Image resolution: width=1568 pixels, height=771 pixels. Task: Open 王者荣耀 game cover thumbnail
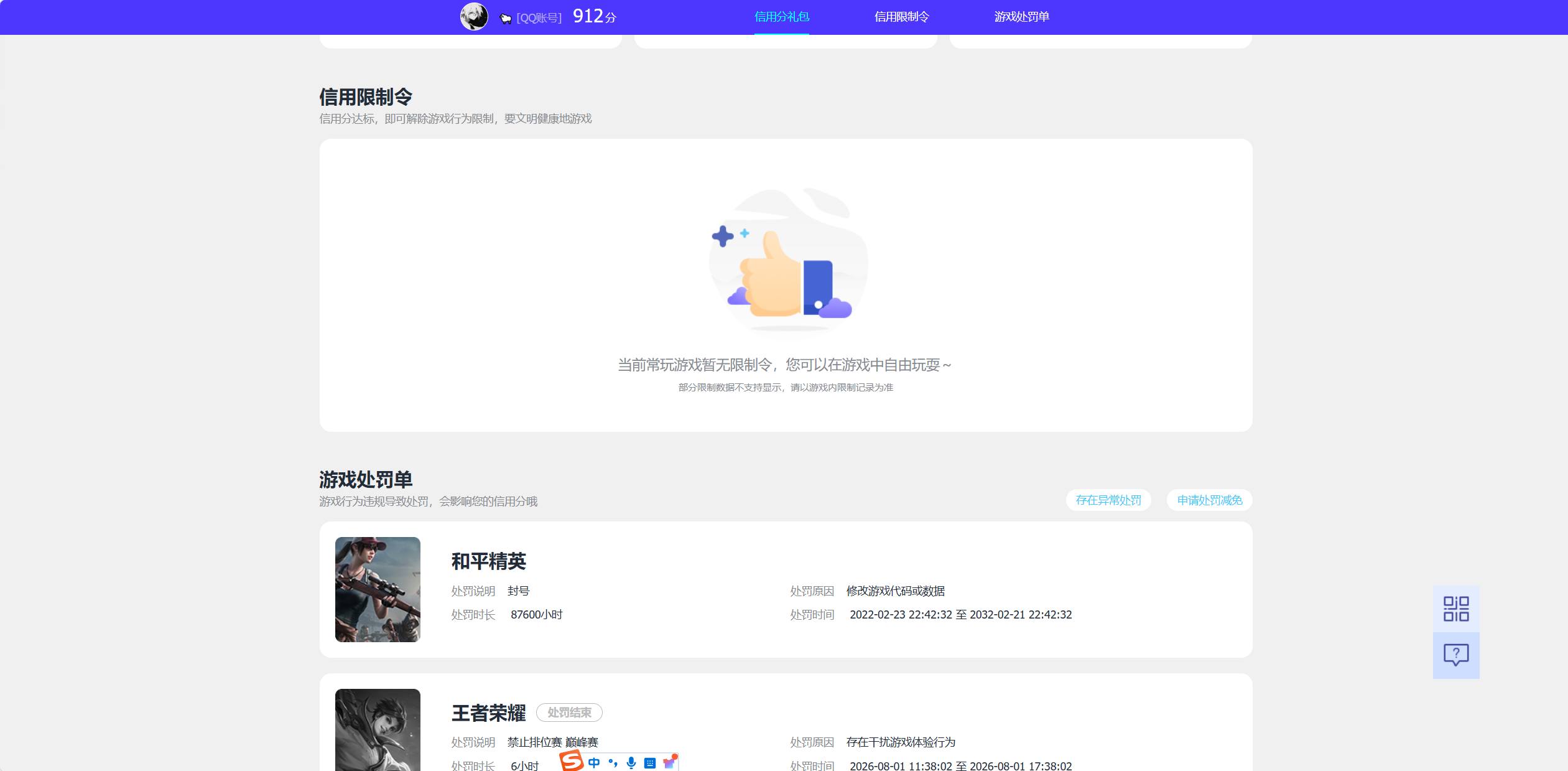[x=378, y=730]
